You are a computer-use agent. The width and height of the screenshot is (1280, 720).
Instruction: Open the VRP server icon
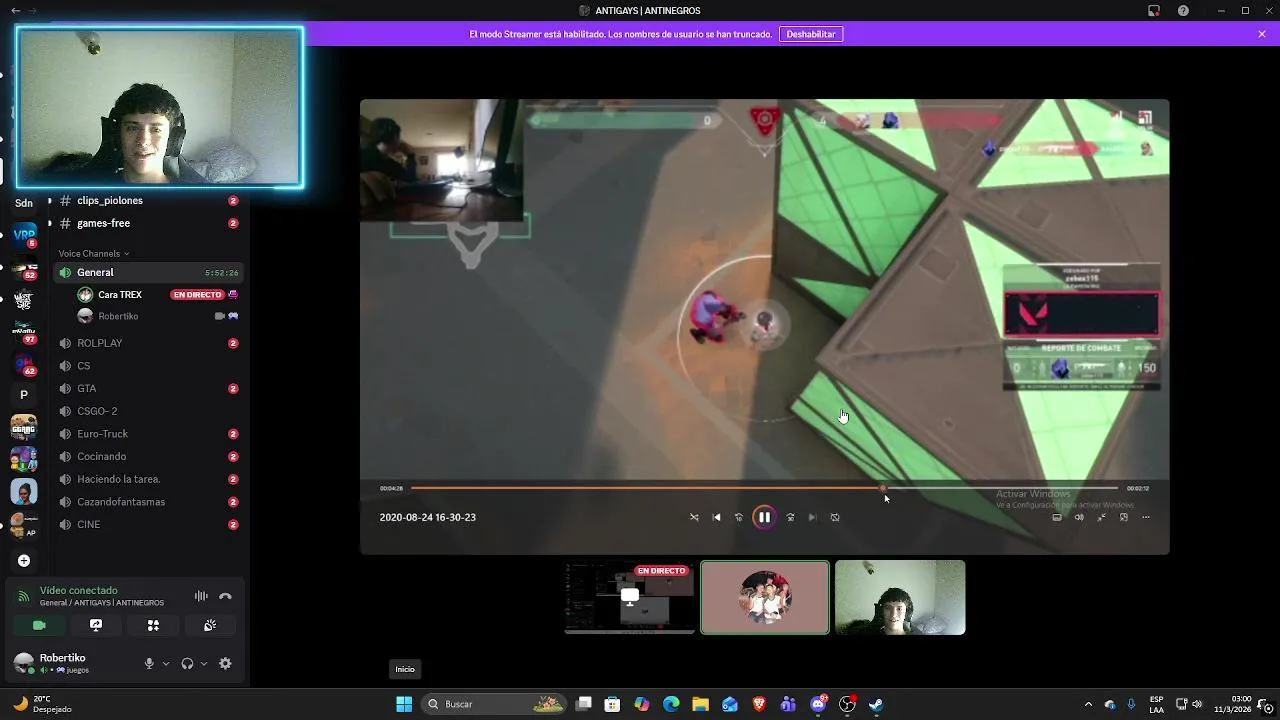point(24,236)
